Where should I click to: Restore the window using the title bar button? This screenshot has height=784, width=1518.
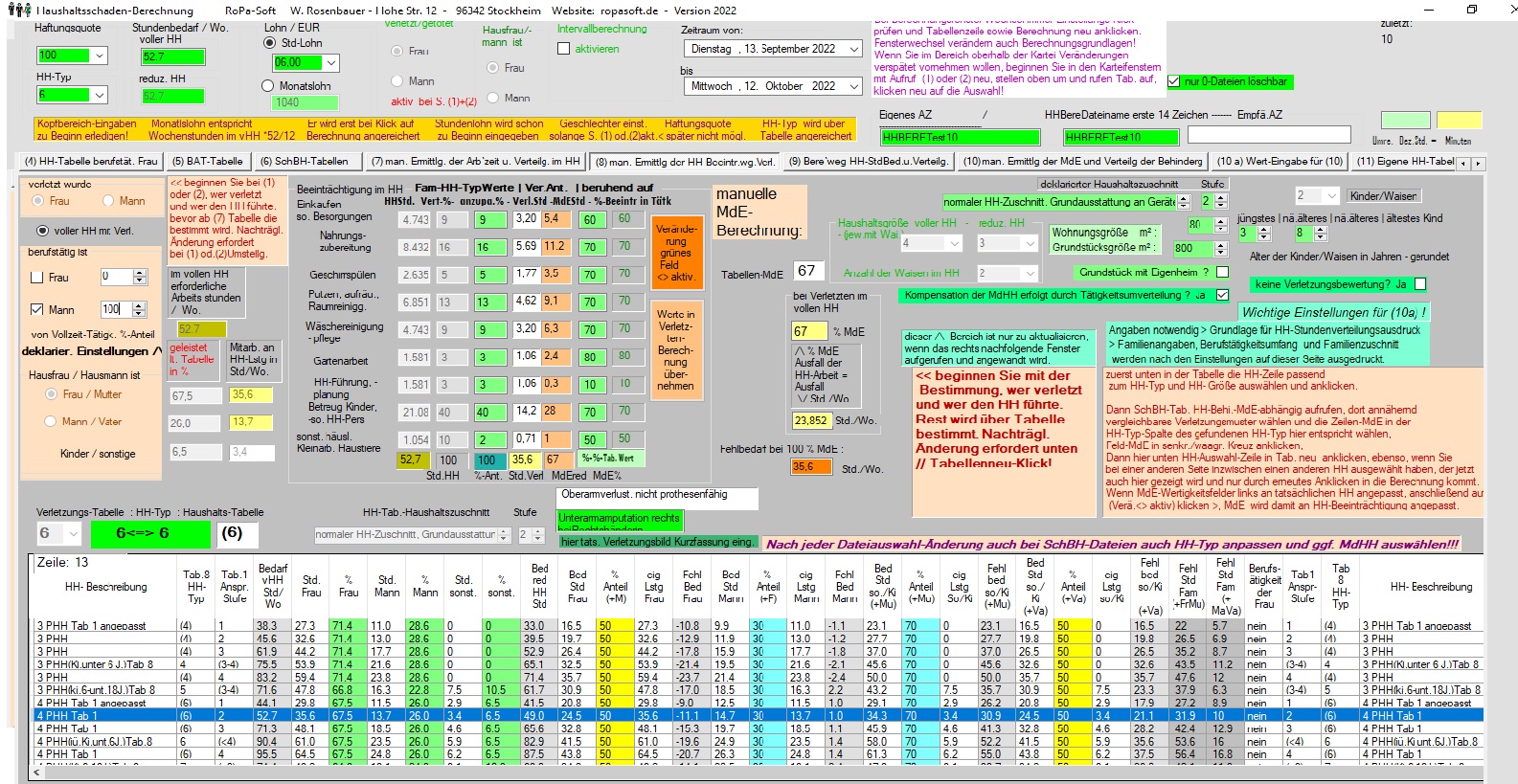click(x=1471, y=10)
